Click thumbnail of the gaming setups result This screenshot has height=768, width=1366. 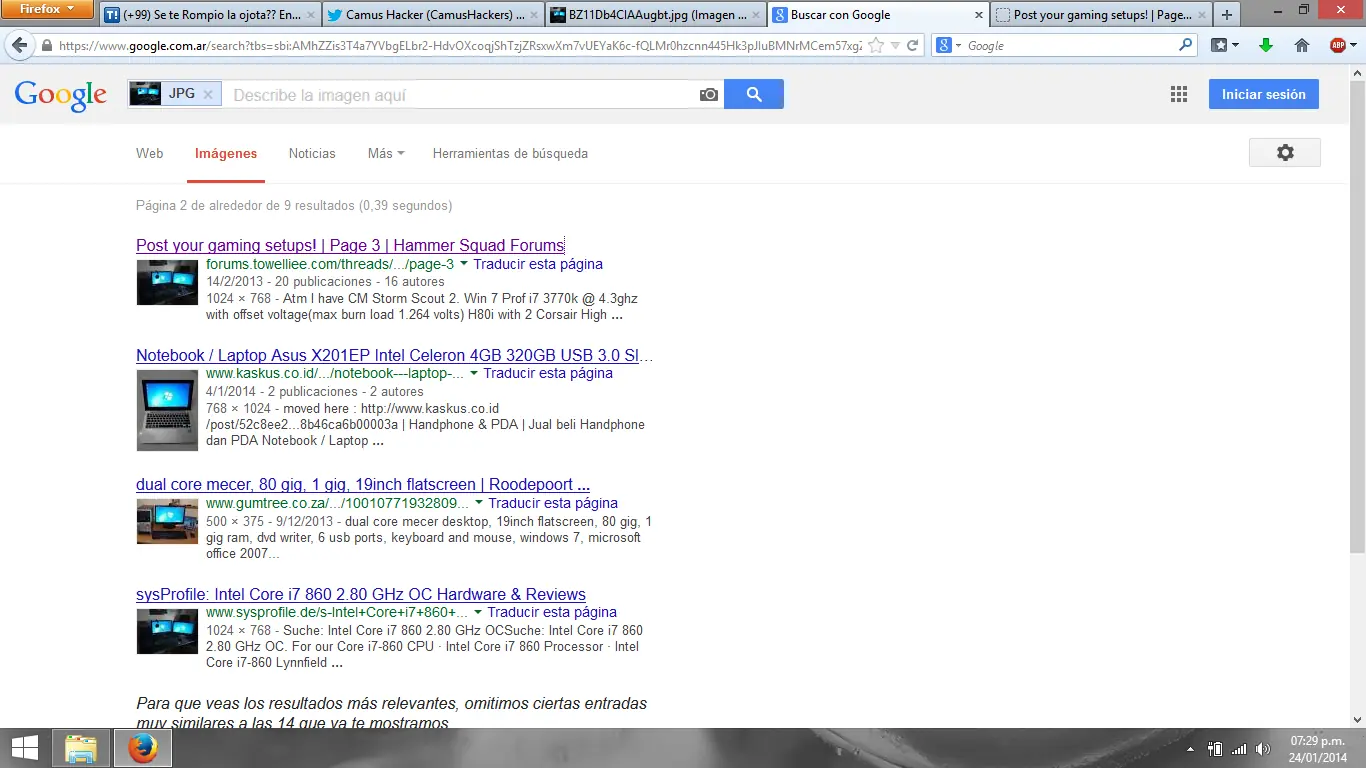[167, 282]
